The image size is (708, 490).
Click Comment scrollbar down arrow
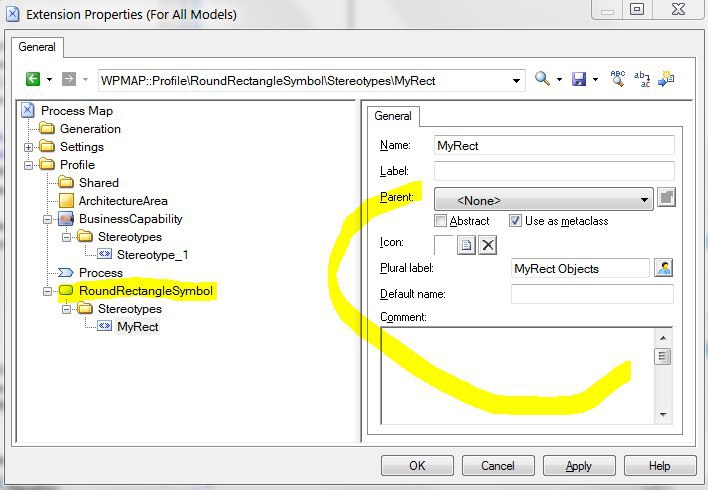663,415
